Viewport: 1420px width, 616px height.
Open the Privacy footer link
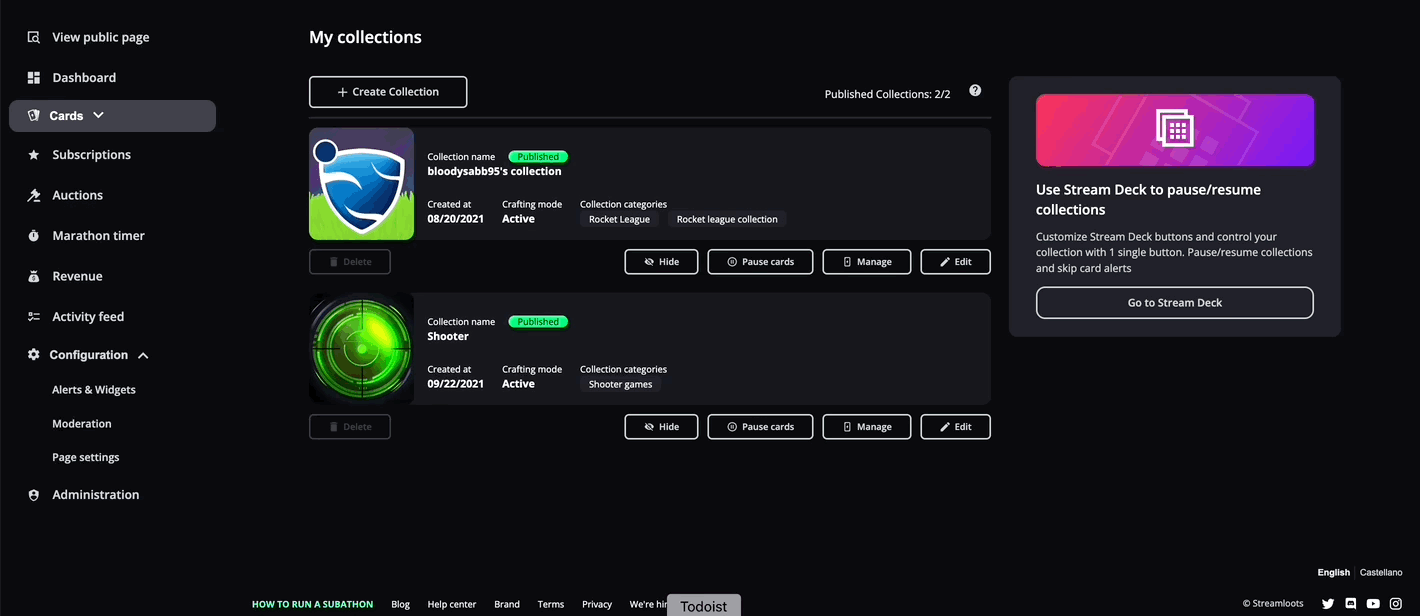597,604
